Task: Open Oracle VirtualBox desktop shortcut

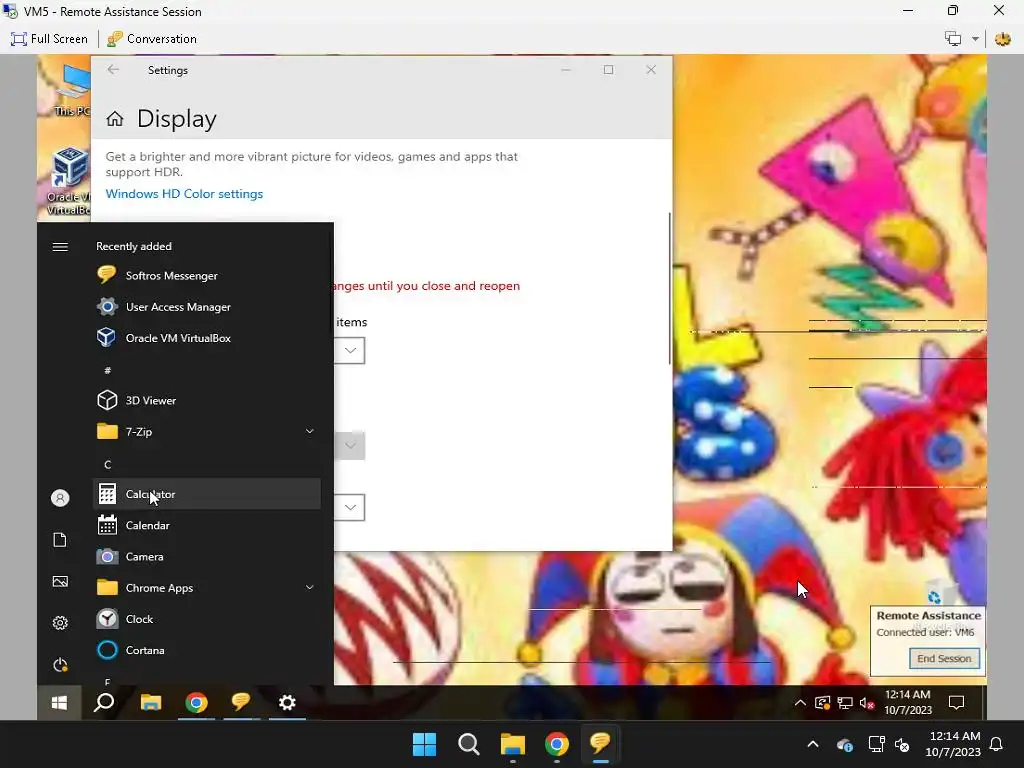Action: pos(68,181)
